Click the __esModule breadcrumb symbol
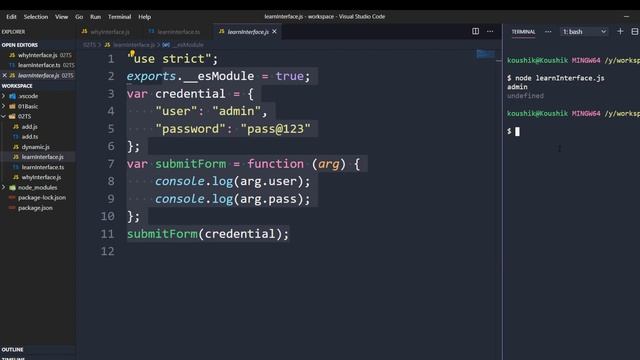 coord(183,45)
